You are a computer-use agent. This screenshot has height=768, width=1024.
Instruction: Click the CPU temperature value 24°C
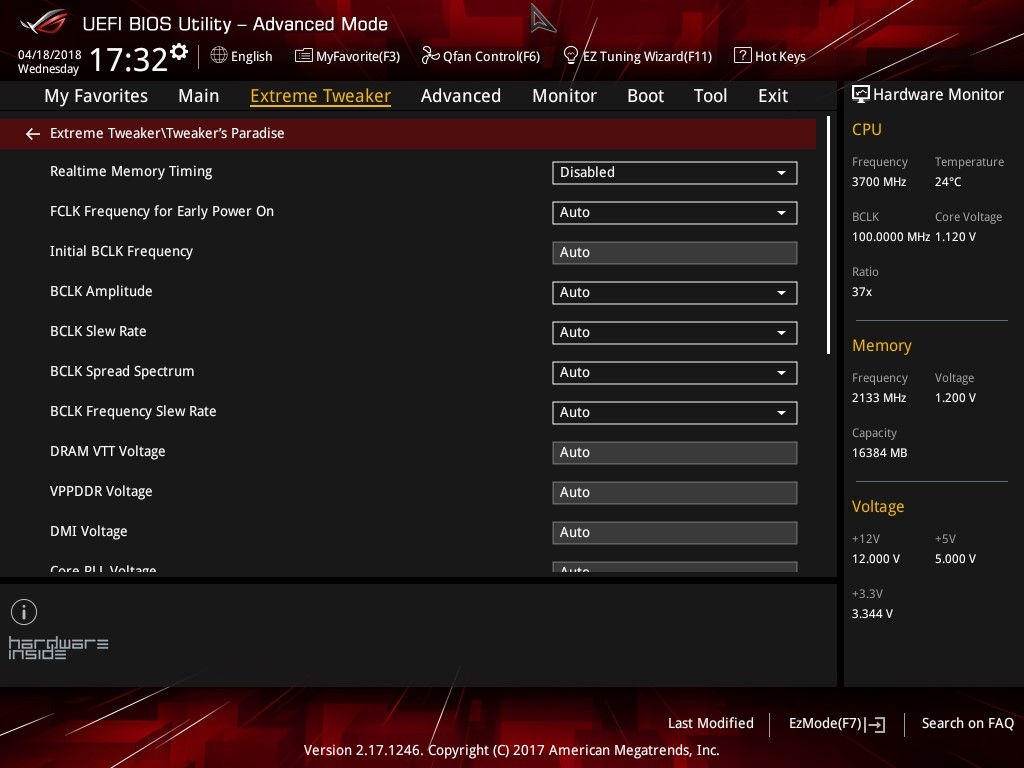pos(948,182)
